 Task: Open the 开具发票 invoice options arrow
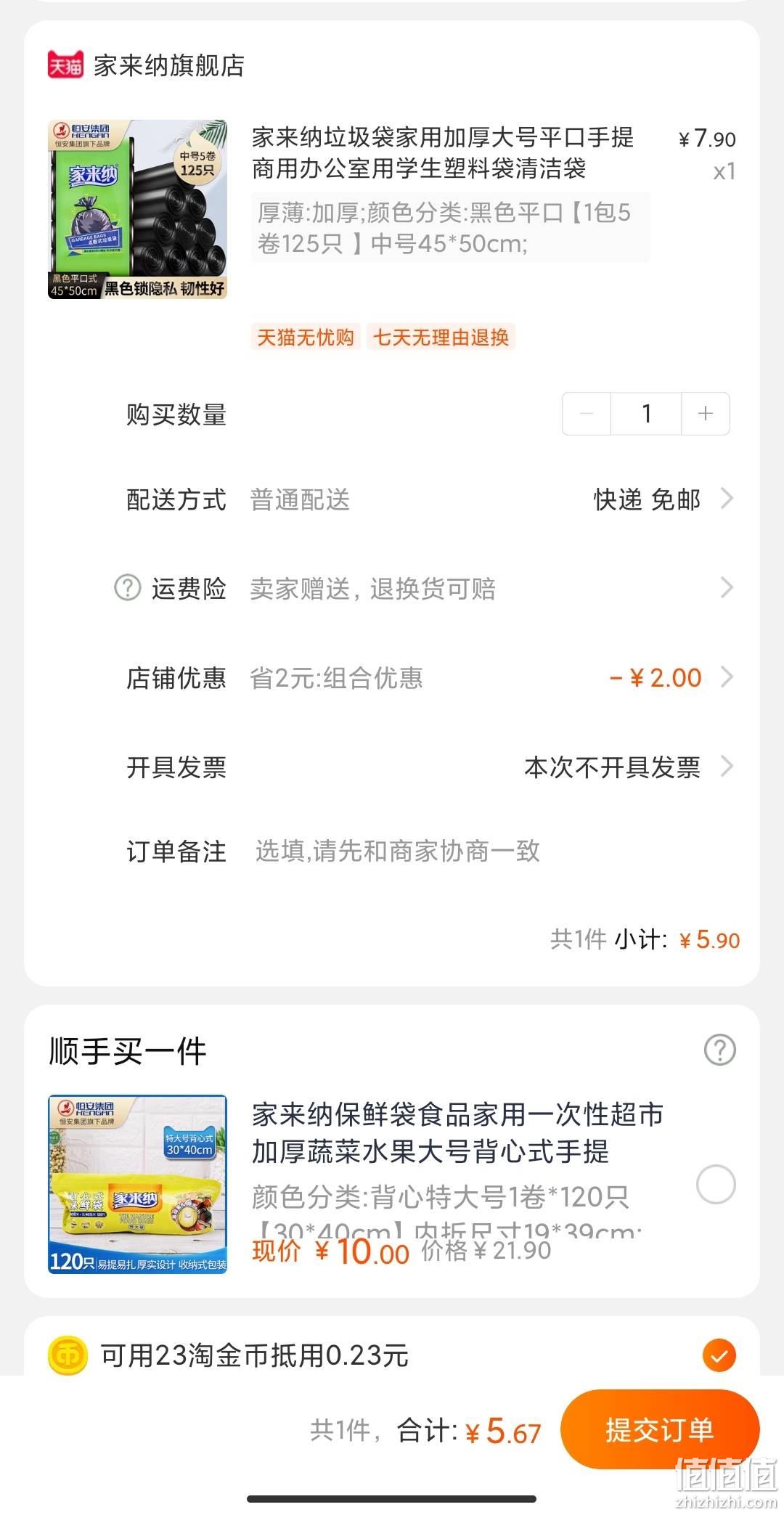tap(727, 767)
